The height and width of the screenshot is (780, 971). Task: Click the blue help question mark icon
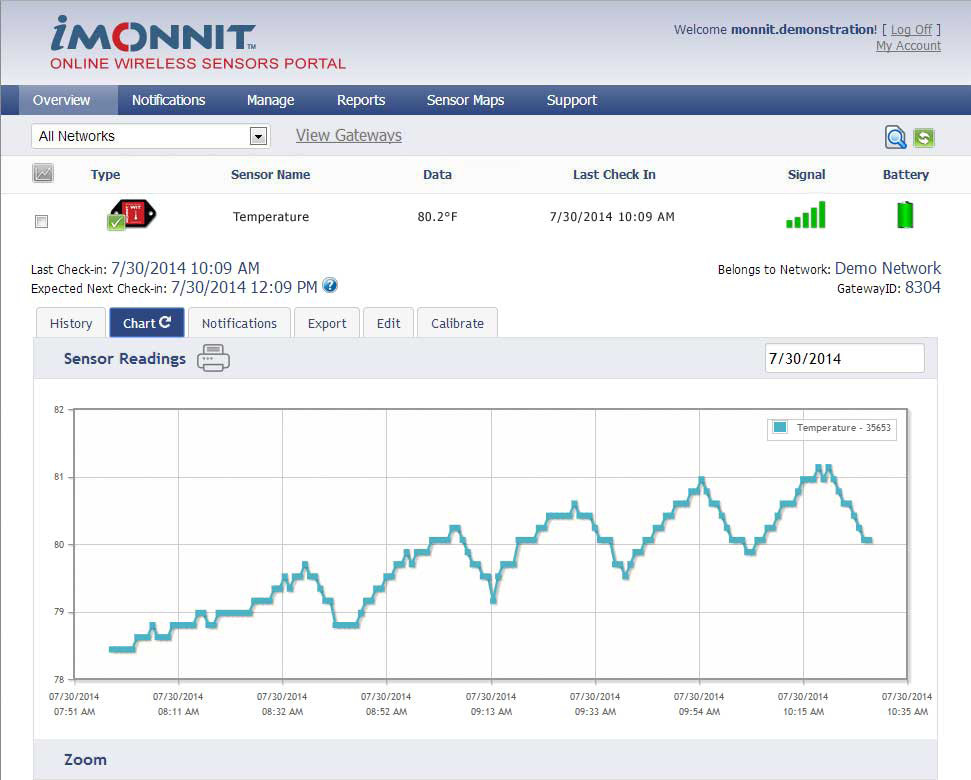click(x=330, y=285)
